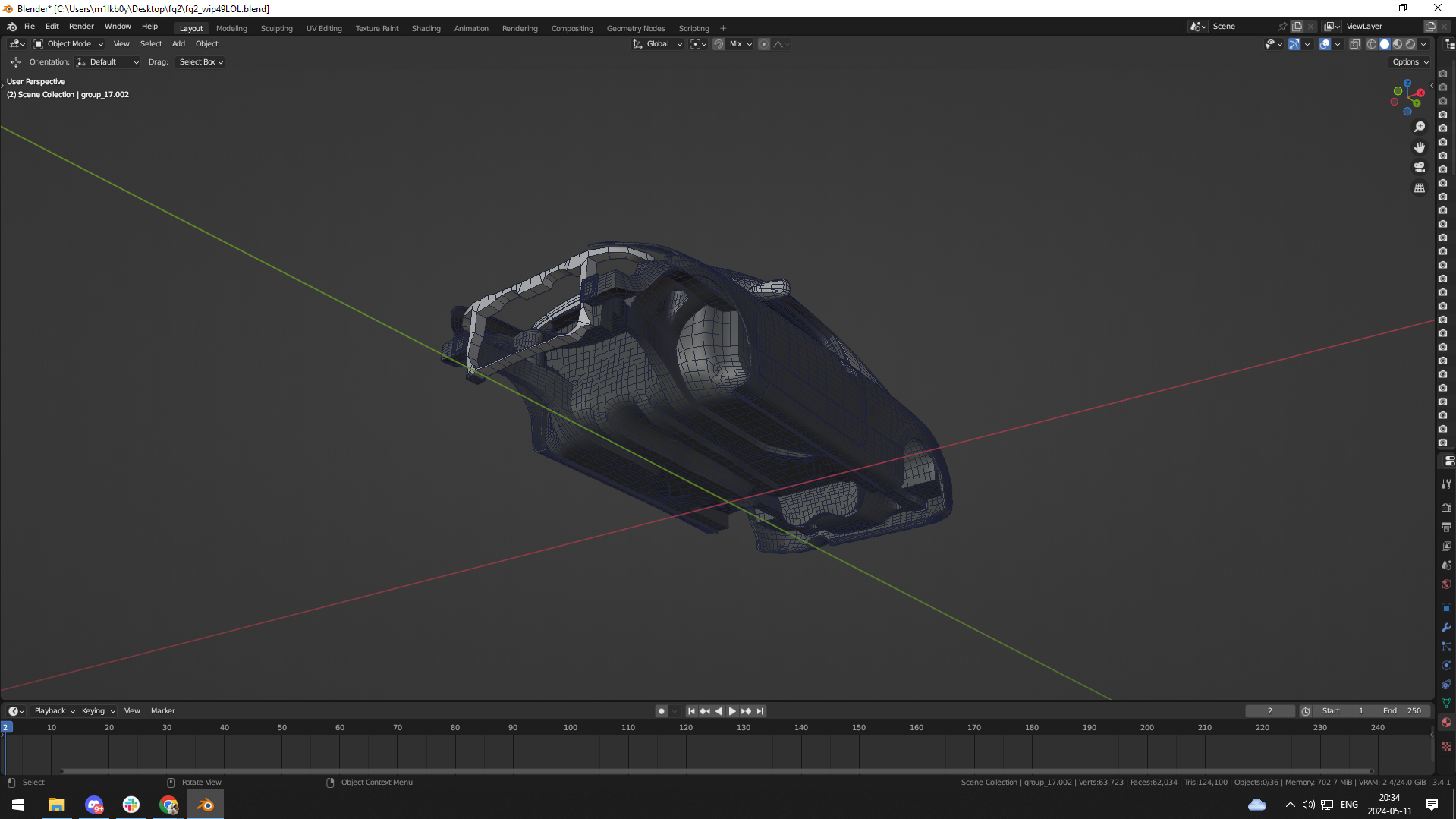Click the zoom in/out viewport icon
This screenshot has width=1456, height=819.
[x=1419, y=127]
